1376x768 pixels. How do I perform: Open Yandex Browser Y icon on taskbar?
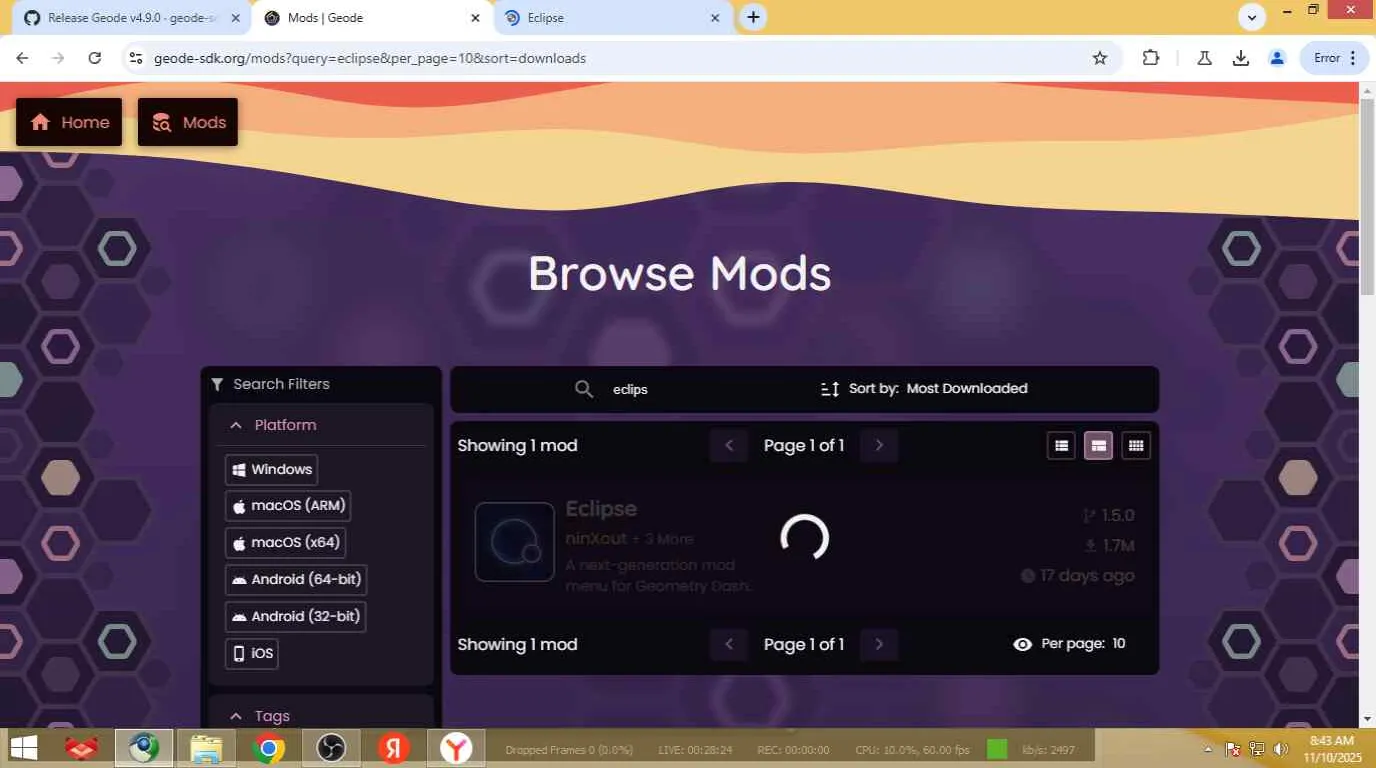(456, 748)
